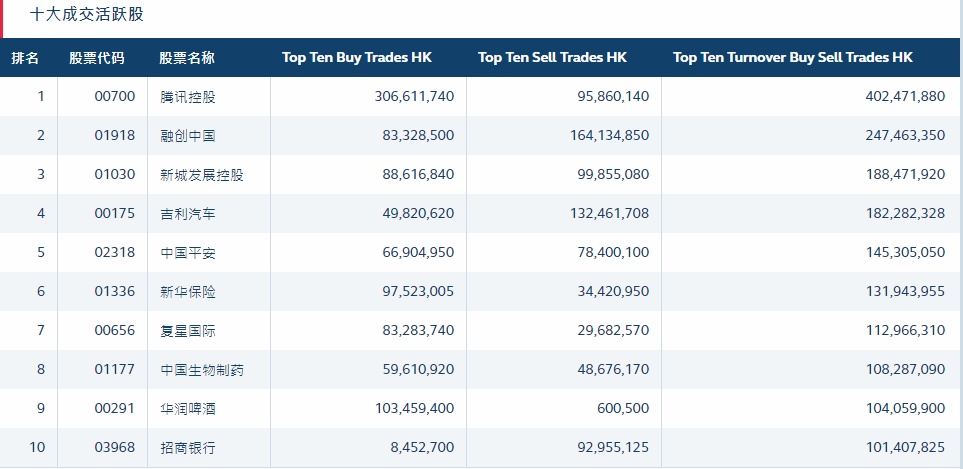
Task: Open the 腾讯控股 stock link
Action: click(x=187, y=97)
